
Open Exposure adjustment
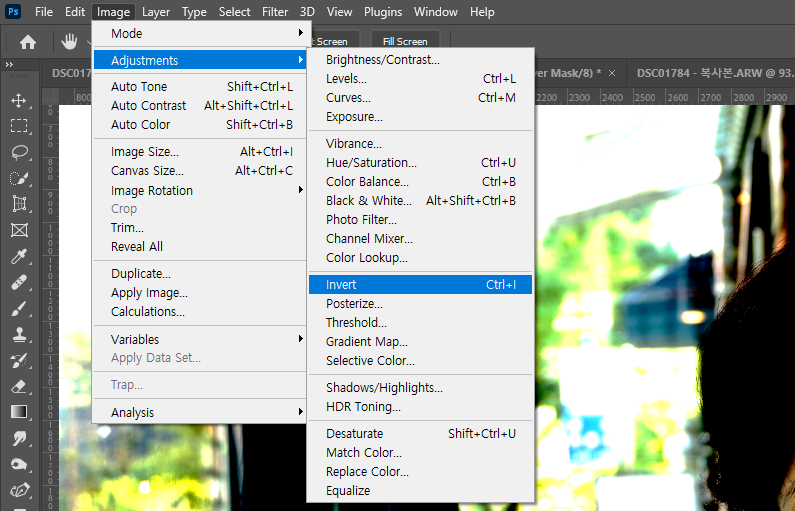point(420,117)
